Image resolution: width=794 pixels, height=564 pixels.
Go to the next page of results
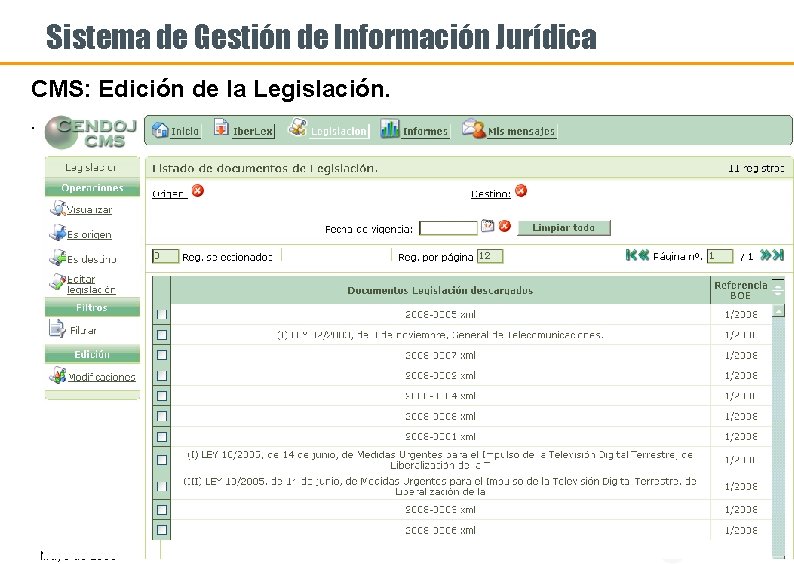click(766, 255)
